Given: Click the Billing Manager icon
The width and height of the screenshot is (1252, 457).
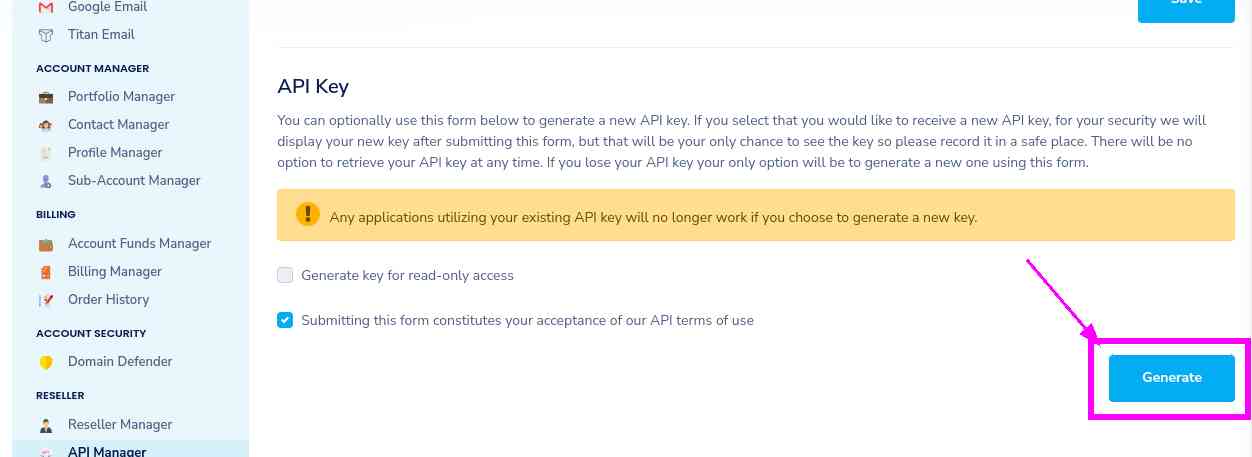Looking at the screenshot, I should [46, 272].
